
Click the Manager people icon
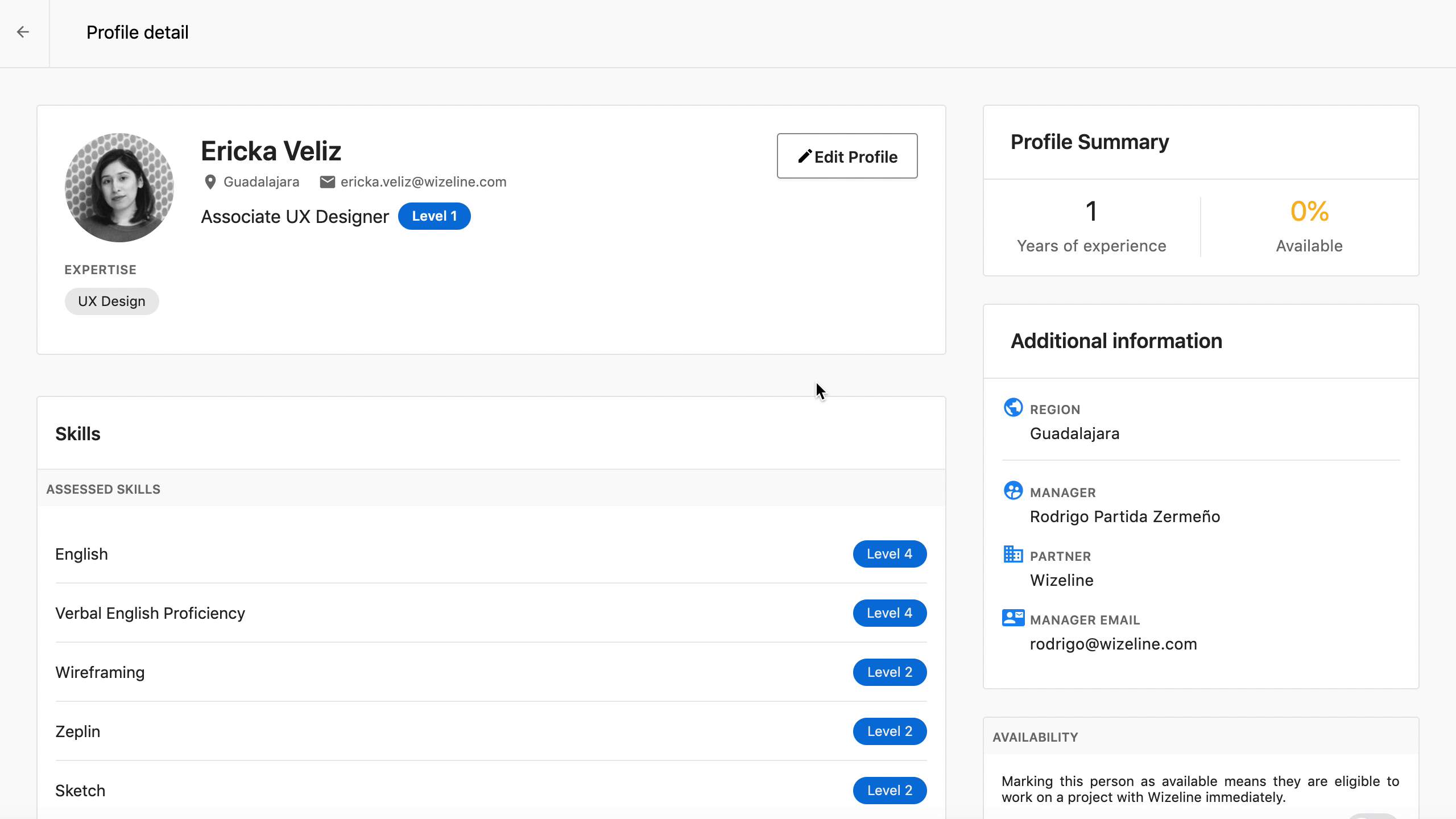[1013, 490]
